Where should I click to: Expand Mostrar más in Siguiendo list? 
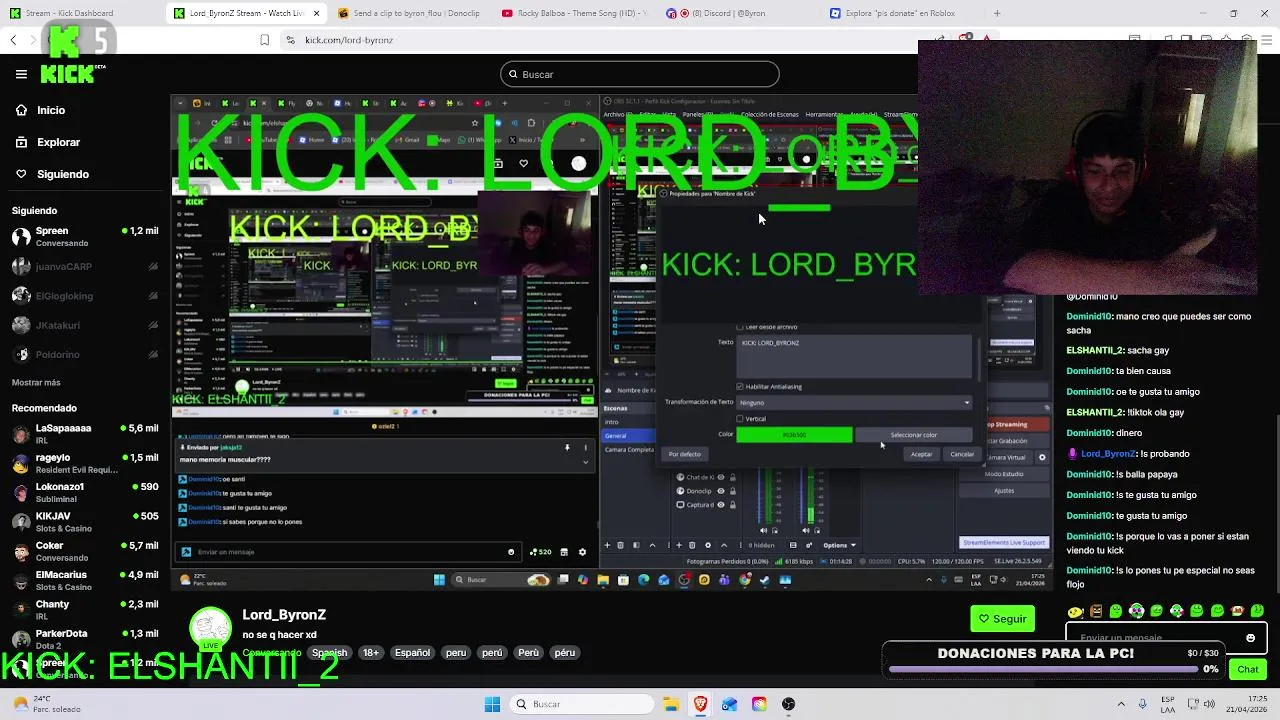click(36, 382)
